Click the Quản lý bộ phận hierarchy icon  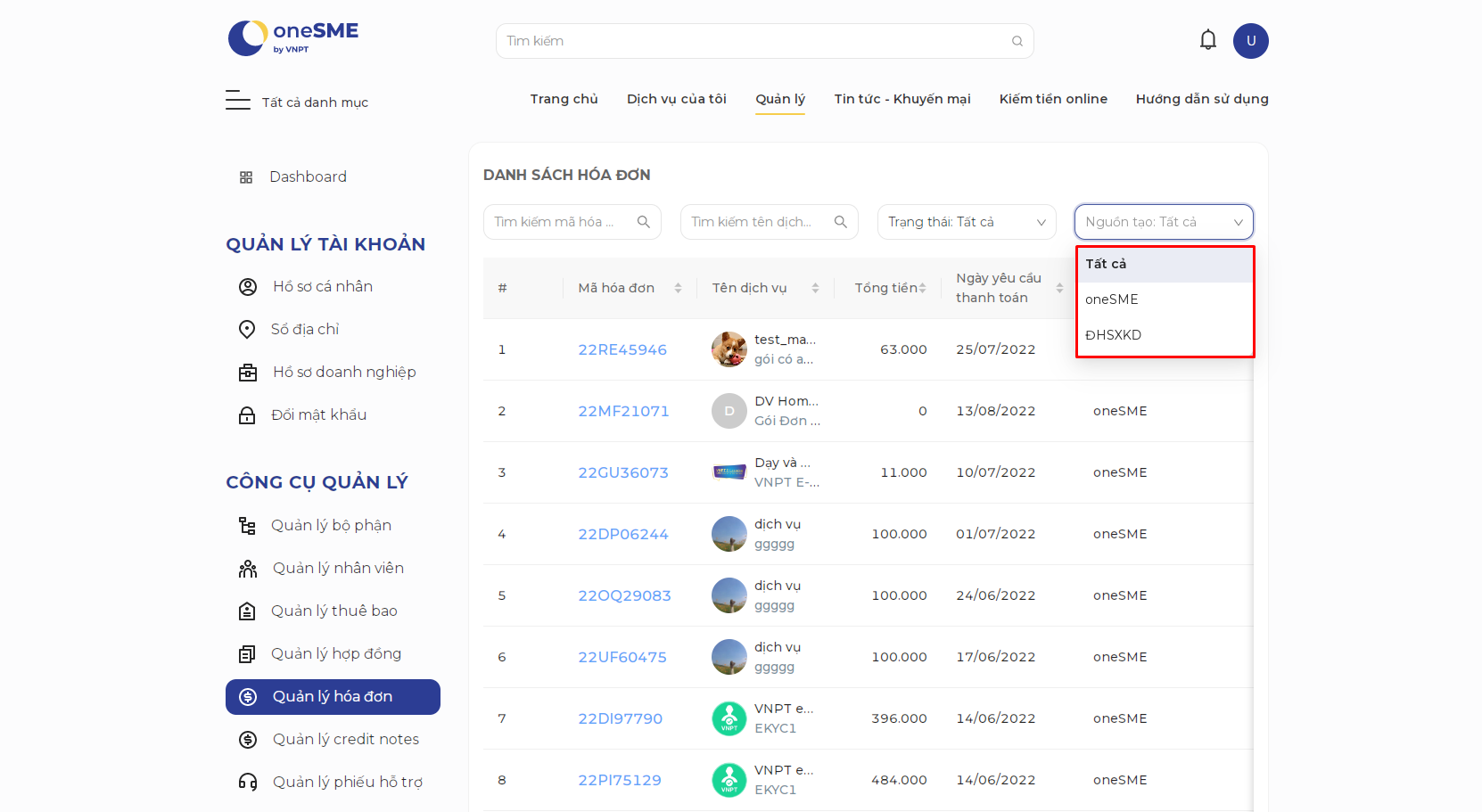point(247,526)
